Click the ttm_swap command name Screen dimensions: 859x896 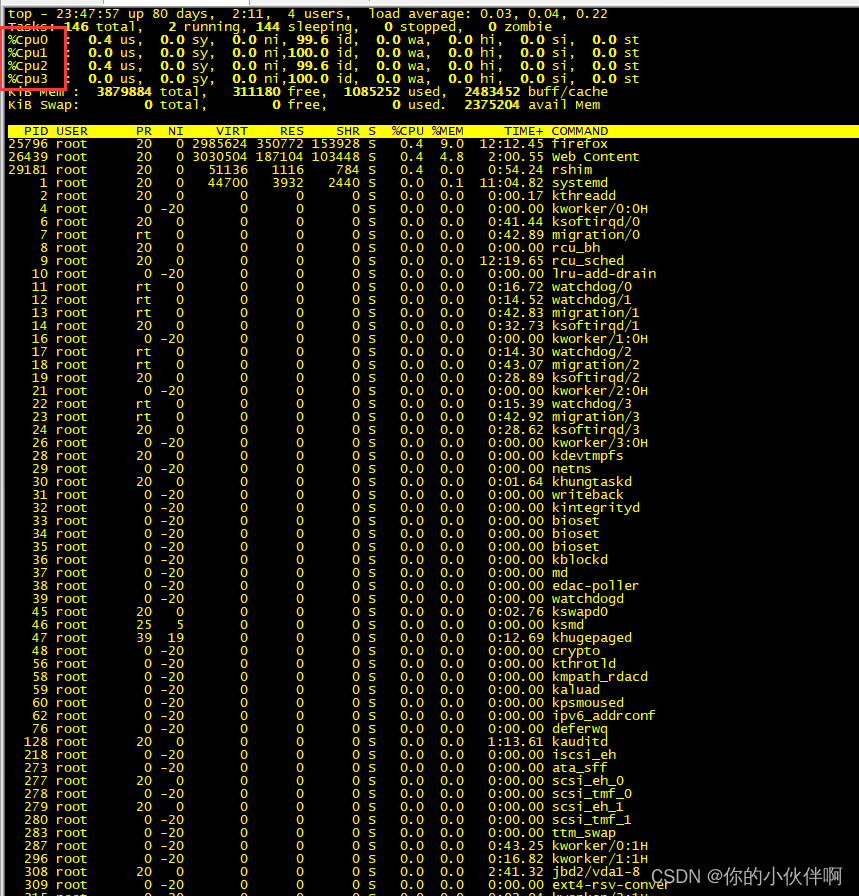pyautogui.click(x=584, y=833)
